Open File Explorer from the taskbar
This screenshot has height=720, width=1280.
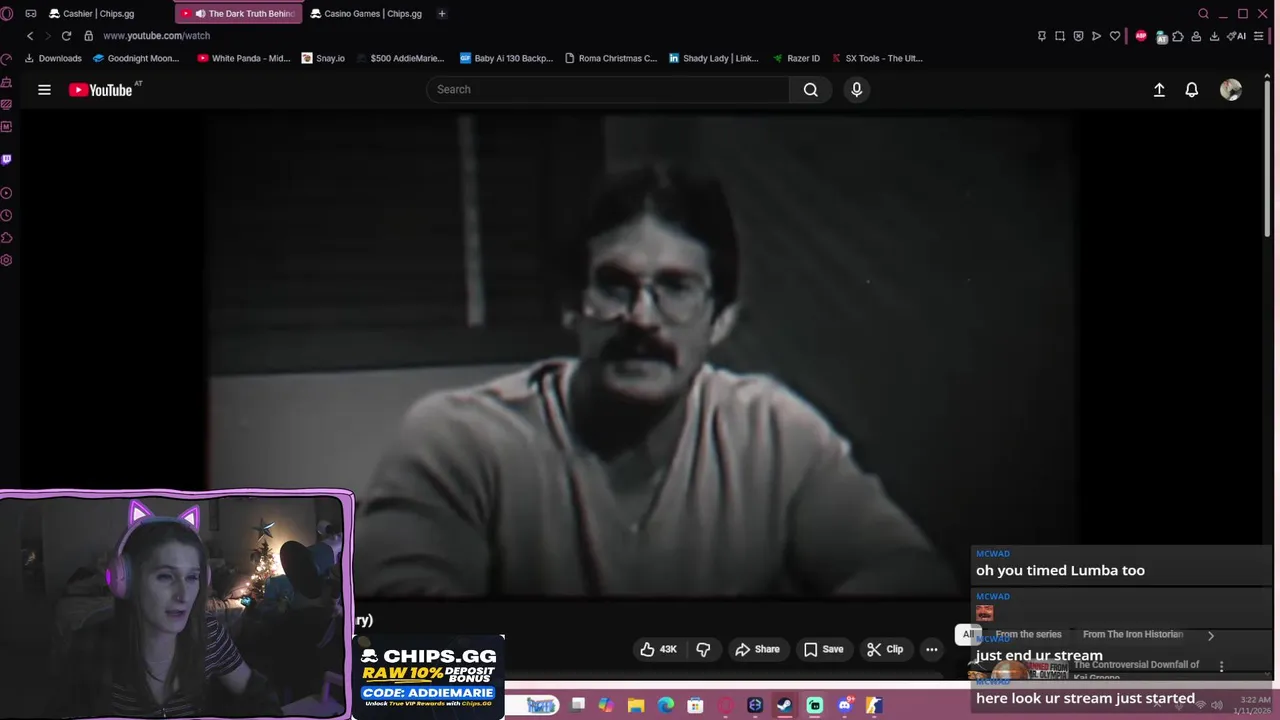point(636,705)
